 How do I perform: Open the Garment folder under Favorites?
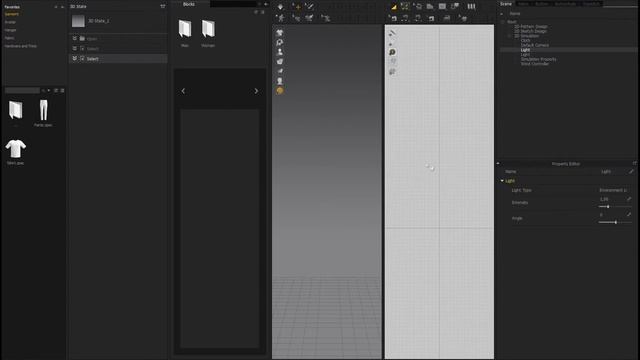(x=11, y=14)
